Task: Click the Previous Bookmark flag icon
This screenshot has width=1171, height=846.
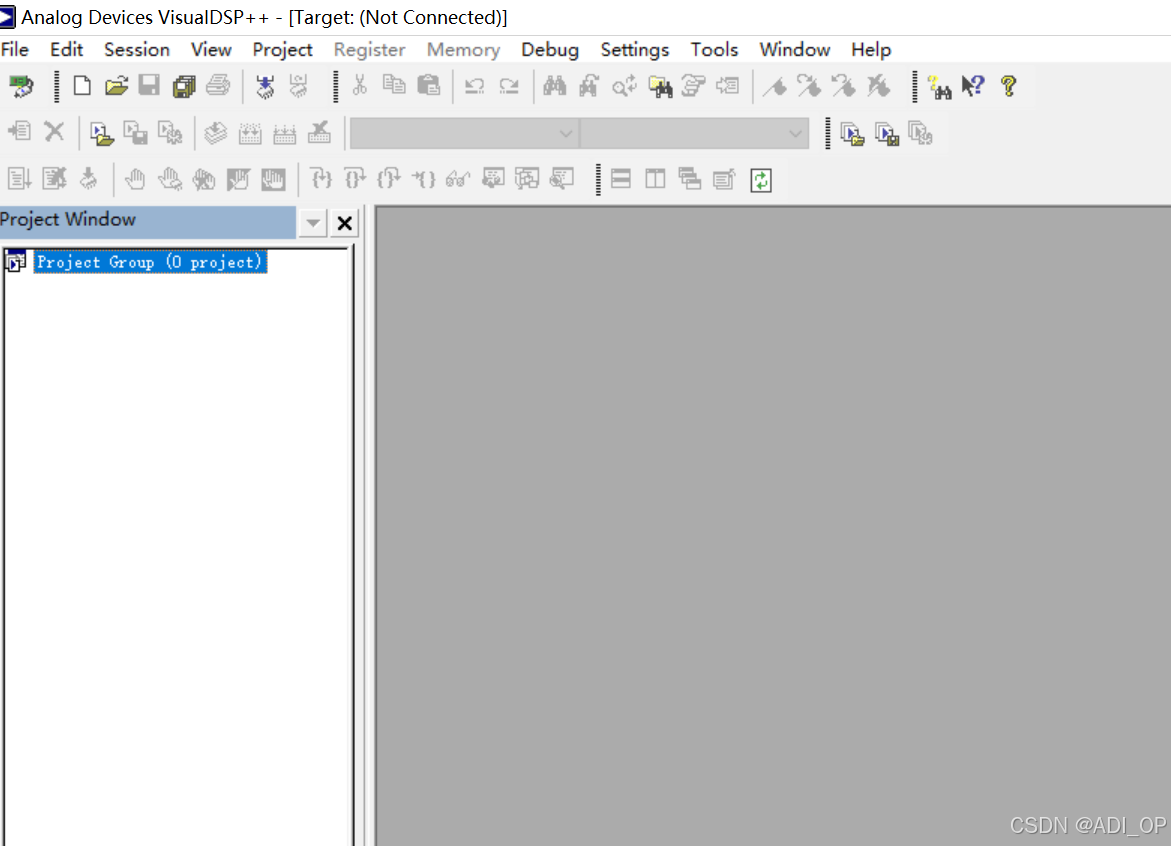Action: pyautogui.click(x=843, y=87)
